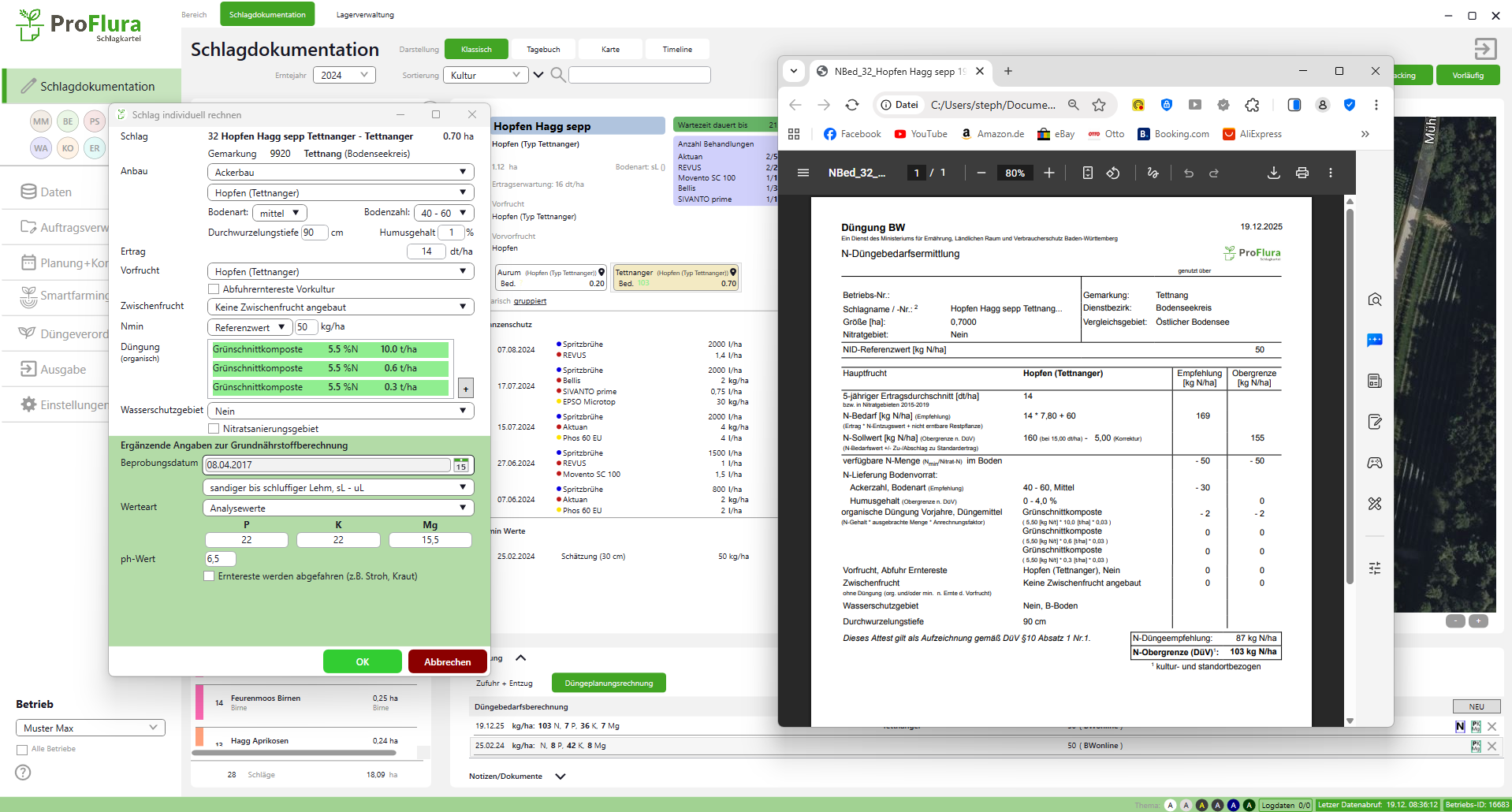Click the PDF print icon

[x=1302, y=173]
